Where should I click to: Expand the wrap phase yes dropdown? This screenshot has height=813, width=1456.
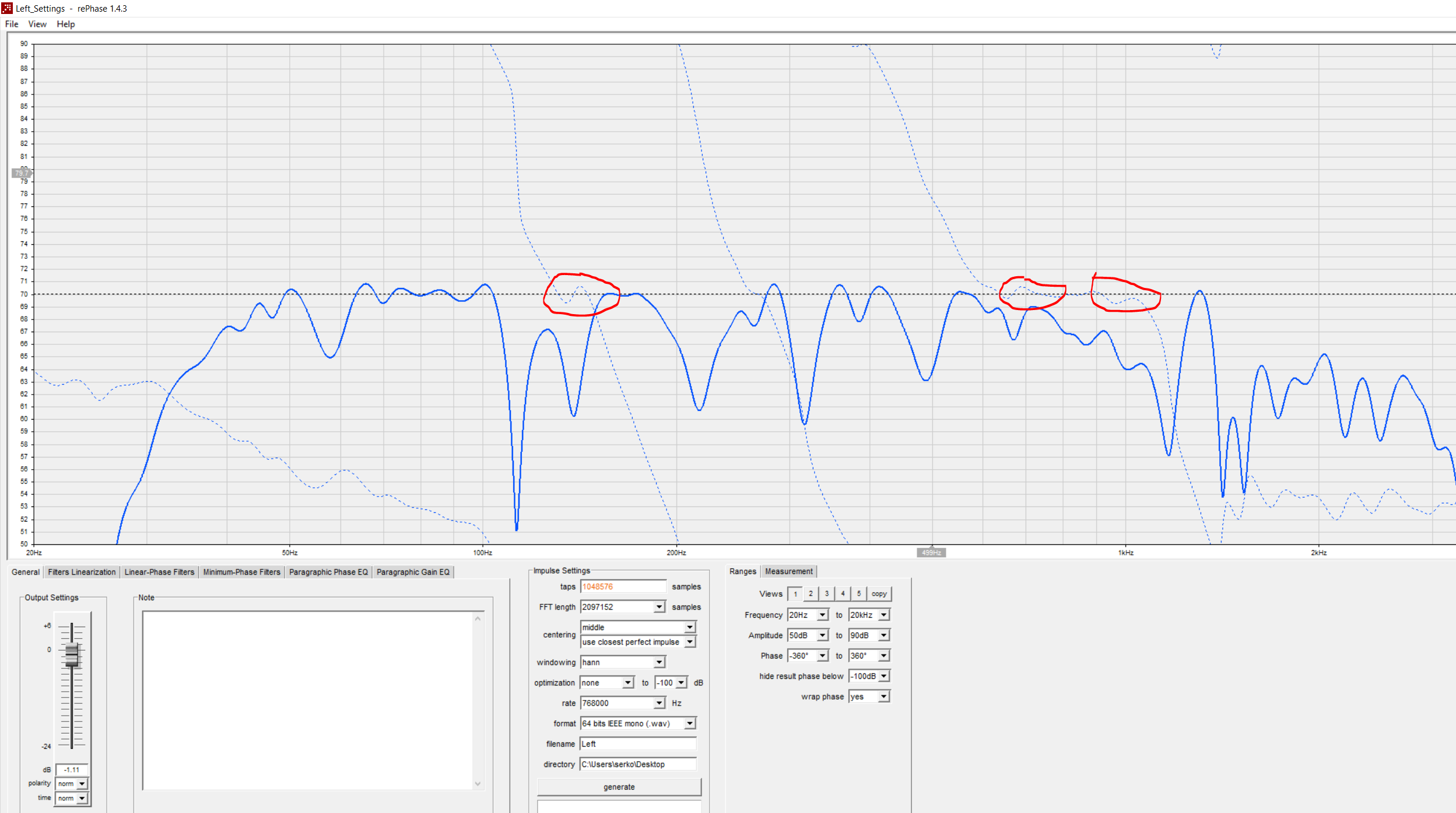click(x=884, y=696)
